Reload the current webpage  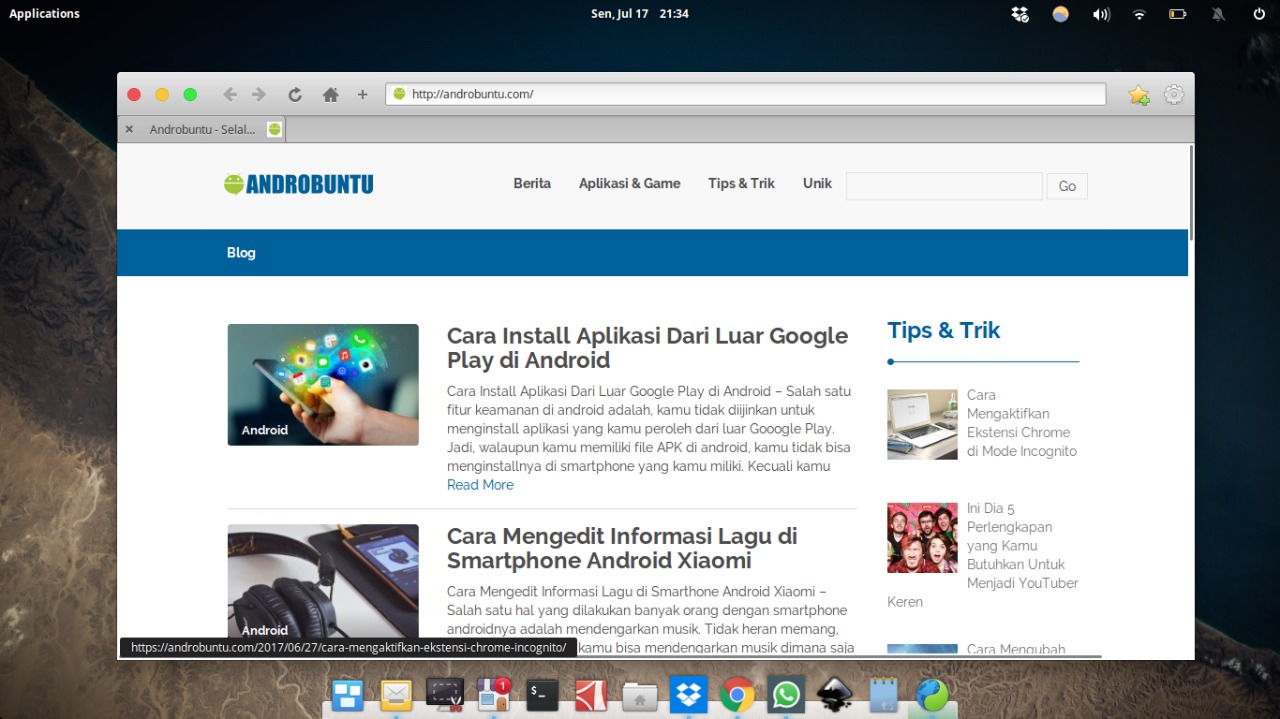pos(295,94)
